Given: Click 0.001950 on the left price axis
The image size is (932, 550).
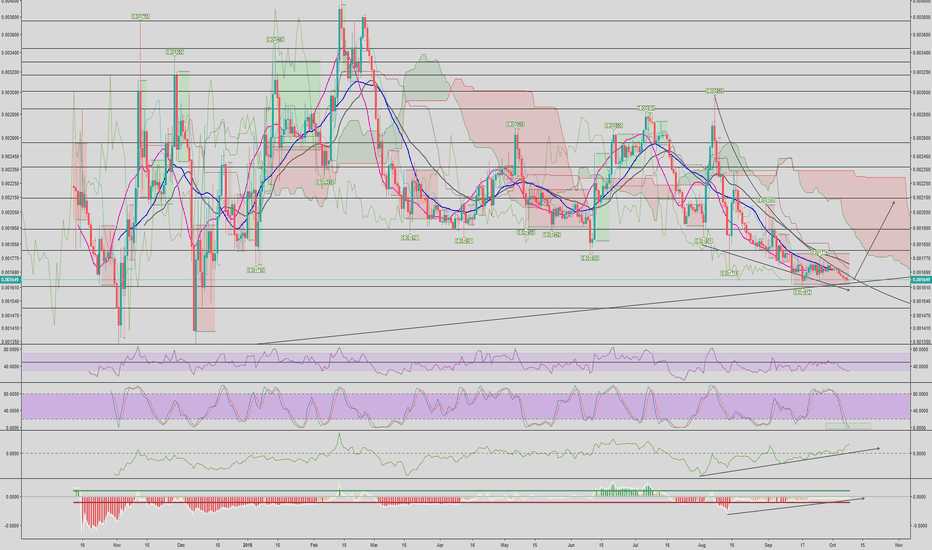Looking at the screenshot, I should [10, 228].
